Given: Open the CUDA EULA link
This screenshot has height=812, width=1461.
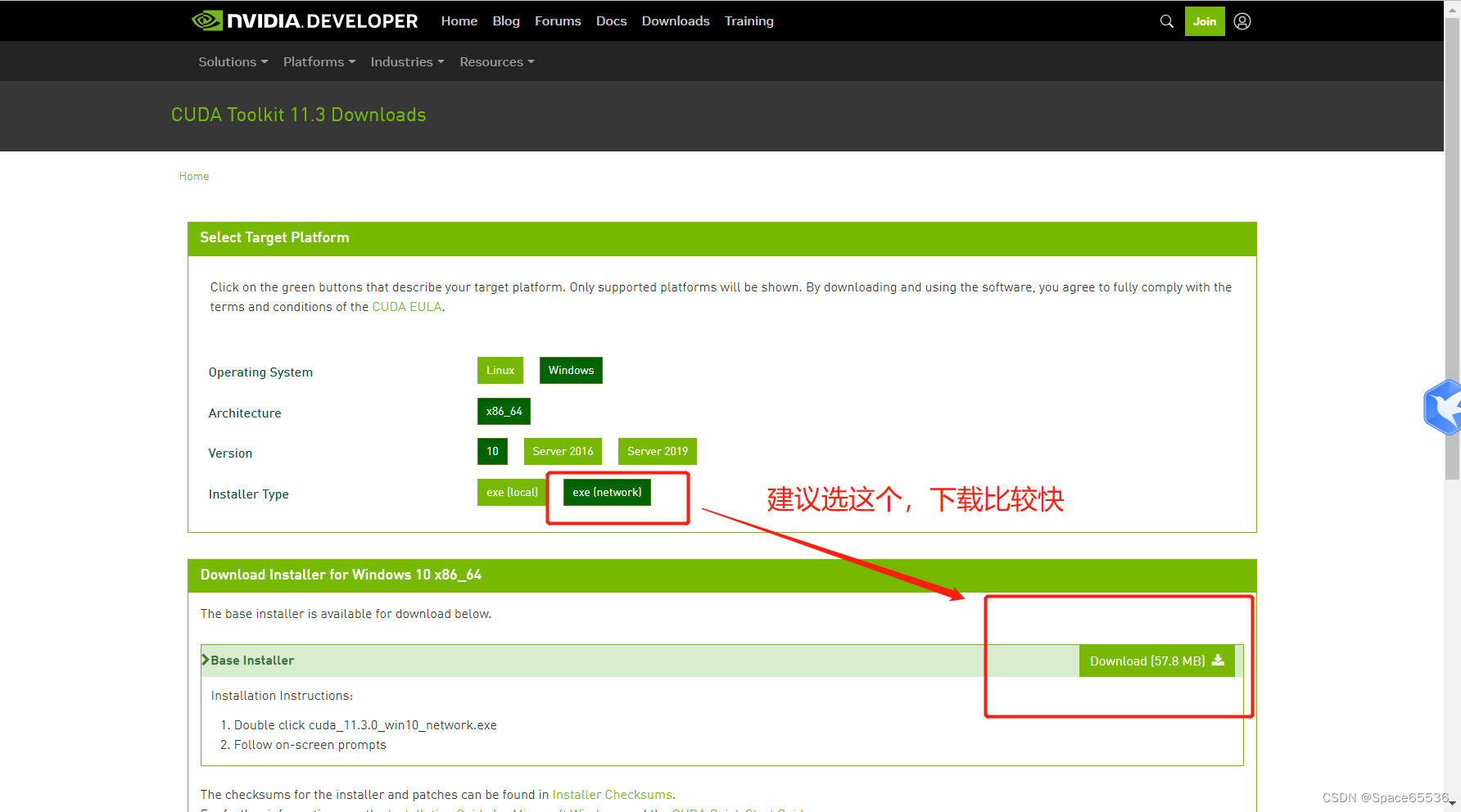Looking at the screenshot, I should 407,307.
